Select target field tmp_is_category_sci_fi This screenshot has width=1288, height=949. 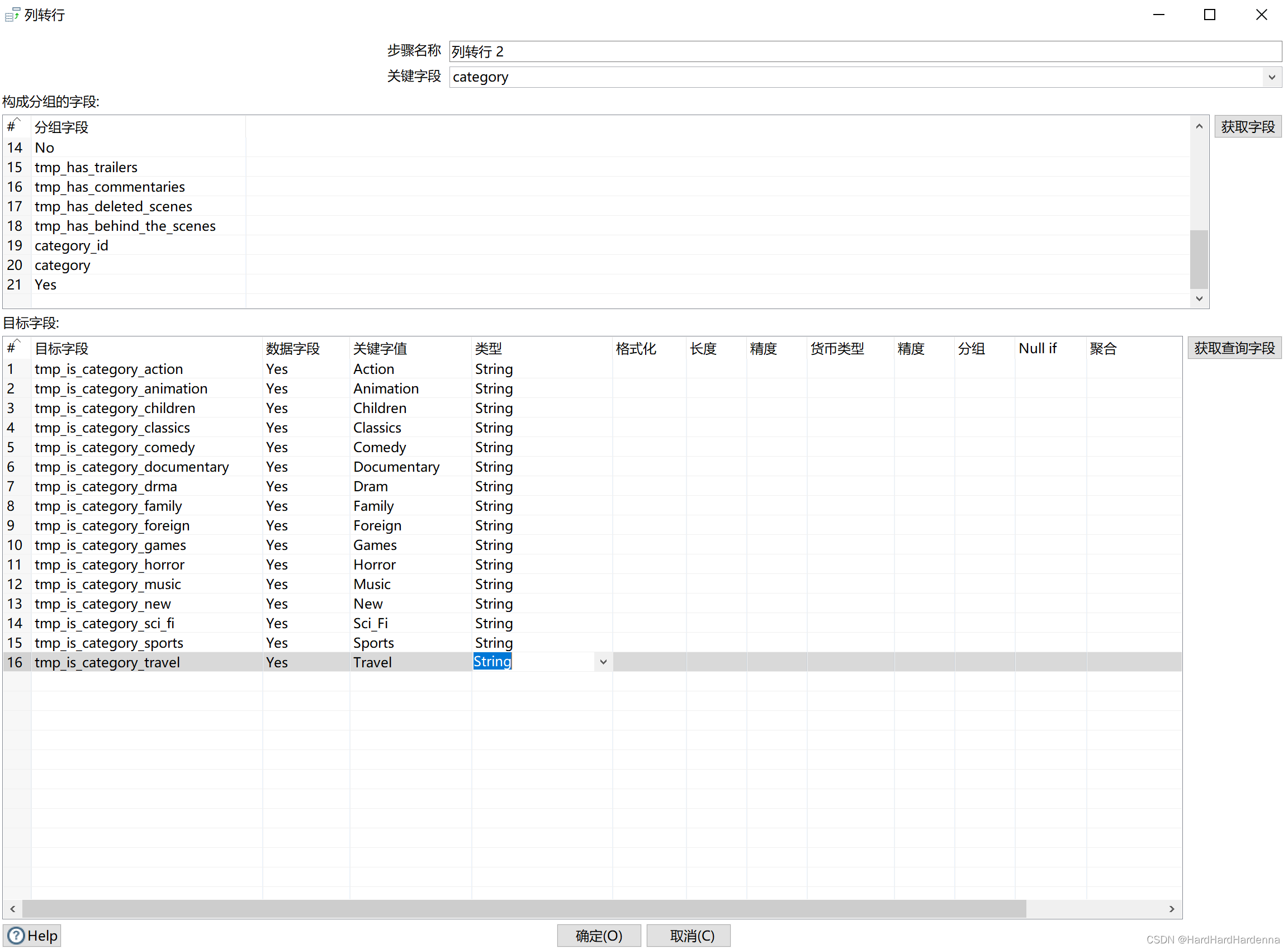tap(105, 623)
